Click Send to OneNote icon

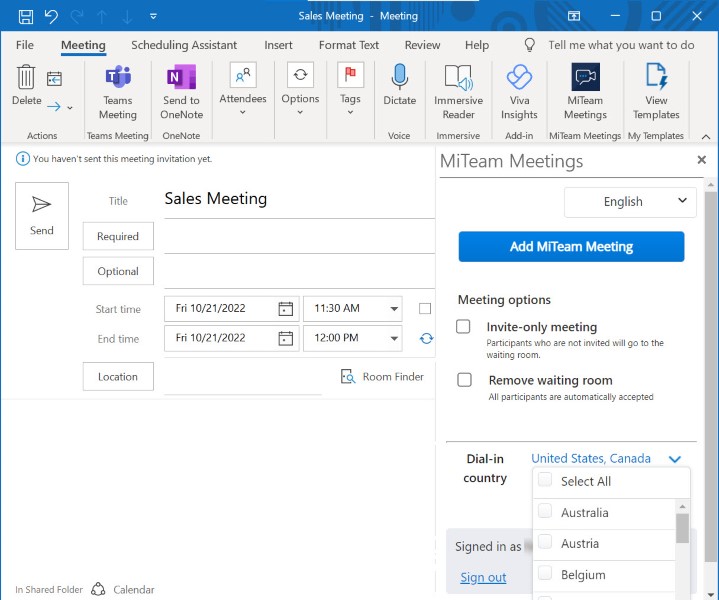(181, 79)
